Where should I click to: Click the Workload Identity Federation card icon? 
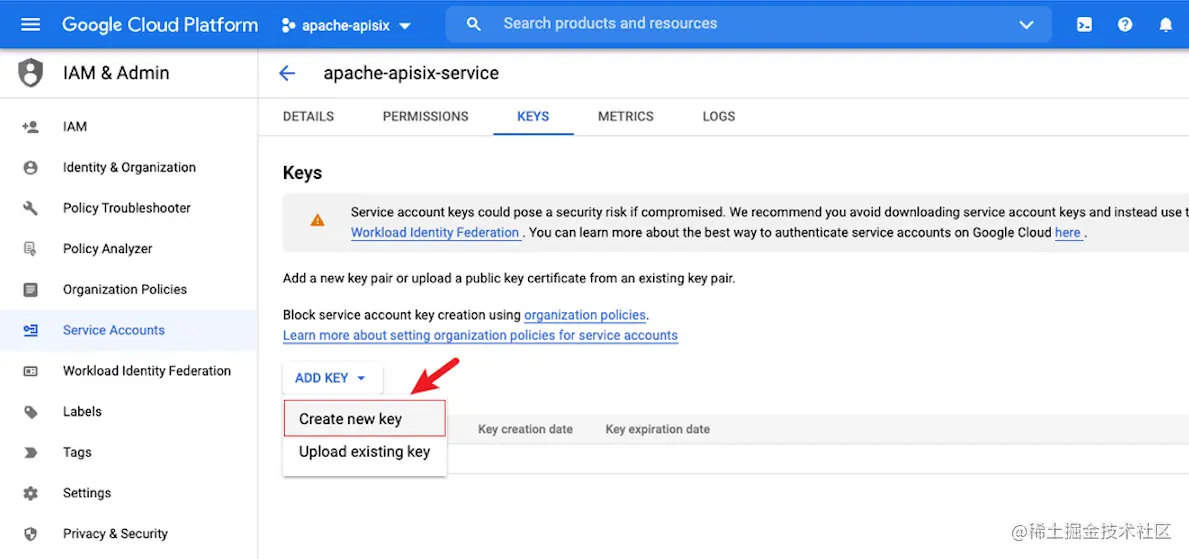point(30,371)
